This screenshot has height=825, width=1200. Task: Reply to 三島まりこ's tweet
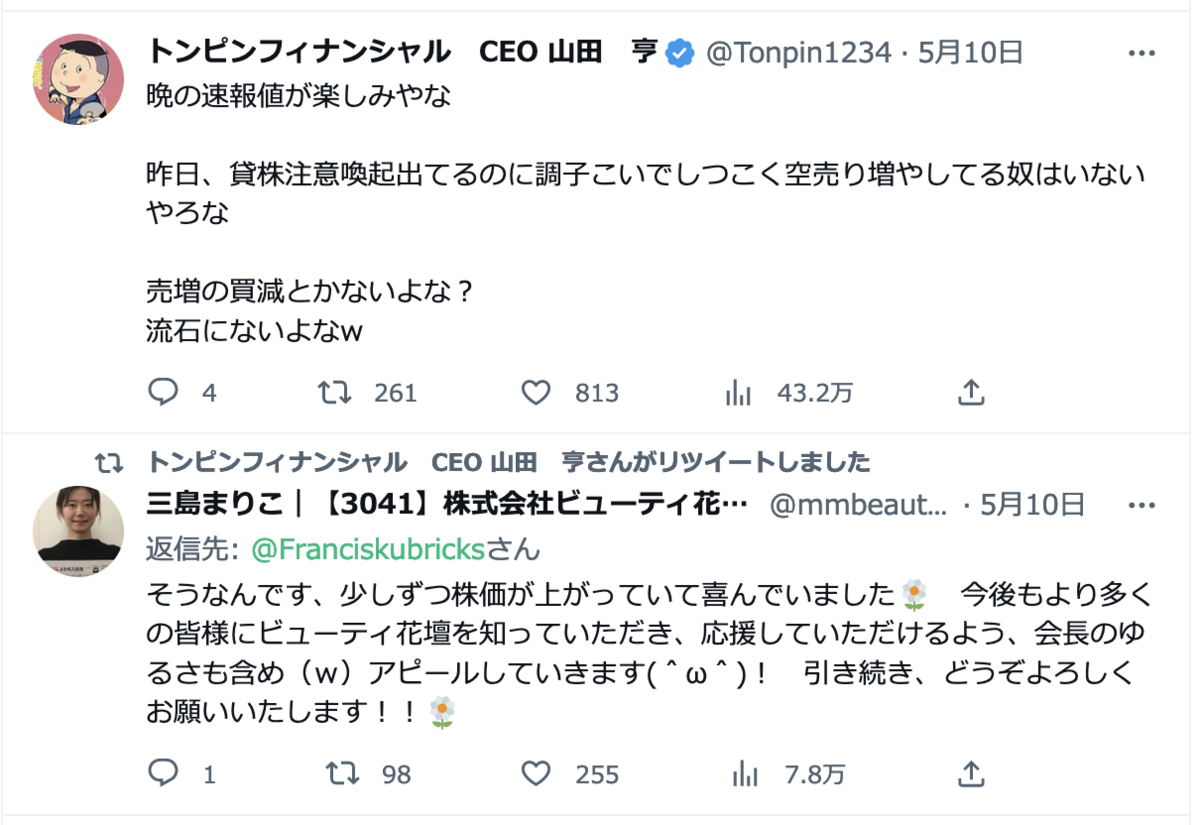pyautogui.click(x=163, y=773)
